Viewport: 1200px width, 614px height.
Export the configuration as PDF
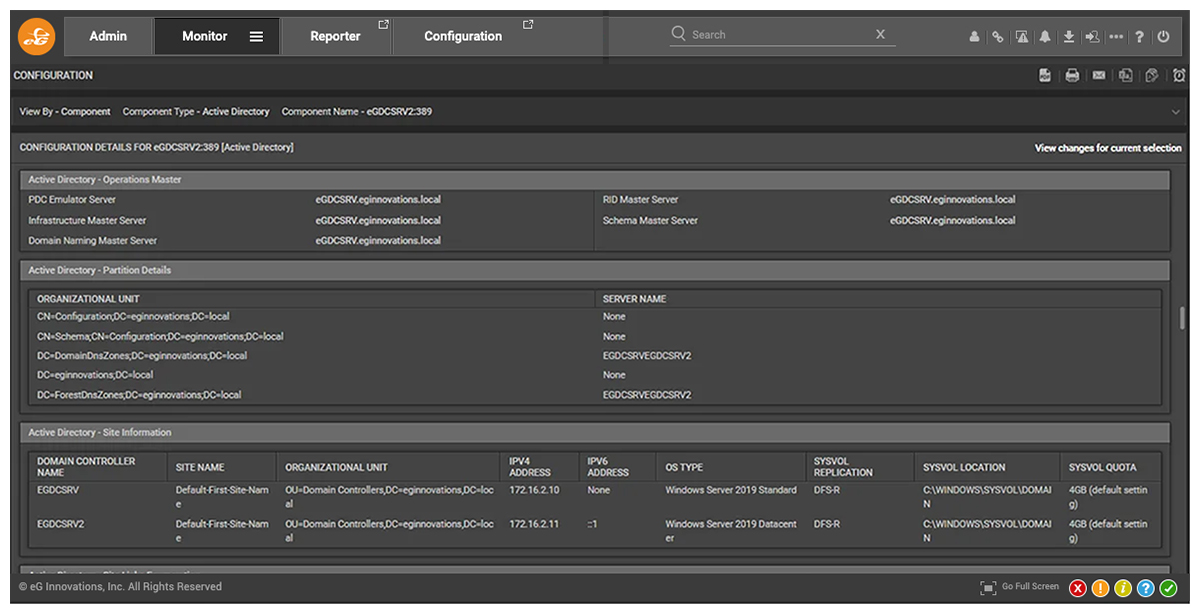coord(1045,75)
